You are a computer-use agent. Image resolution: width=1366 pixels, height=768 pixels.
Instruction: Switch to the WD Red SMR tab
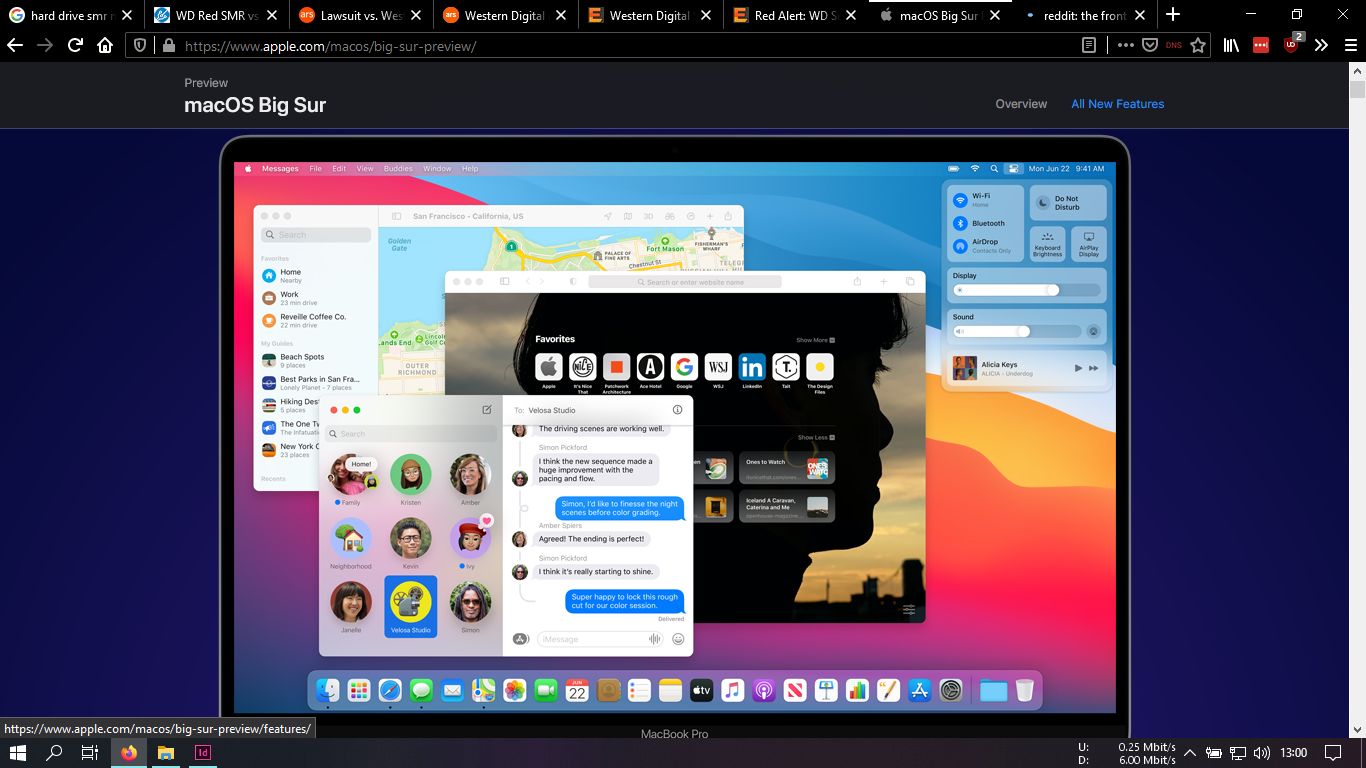pos(210,15)
